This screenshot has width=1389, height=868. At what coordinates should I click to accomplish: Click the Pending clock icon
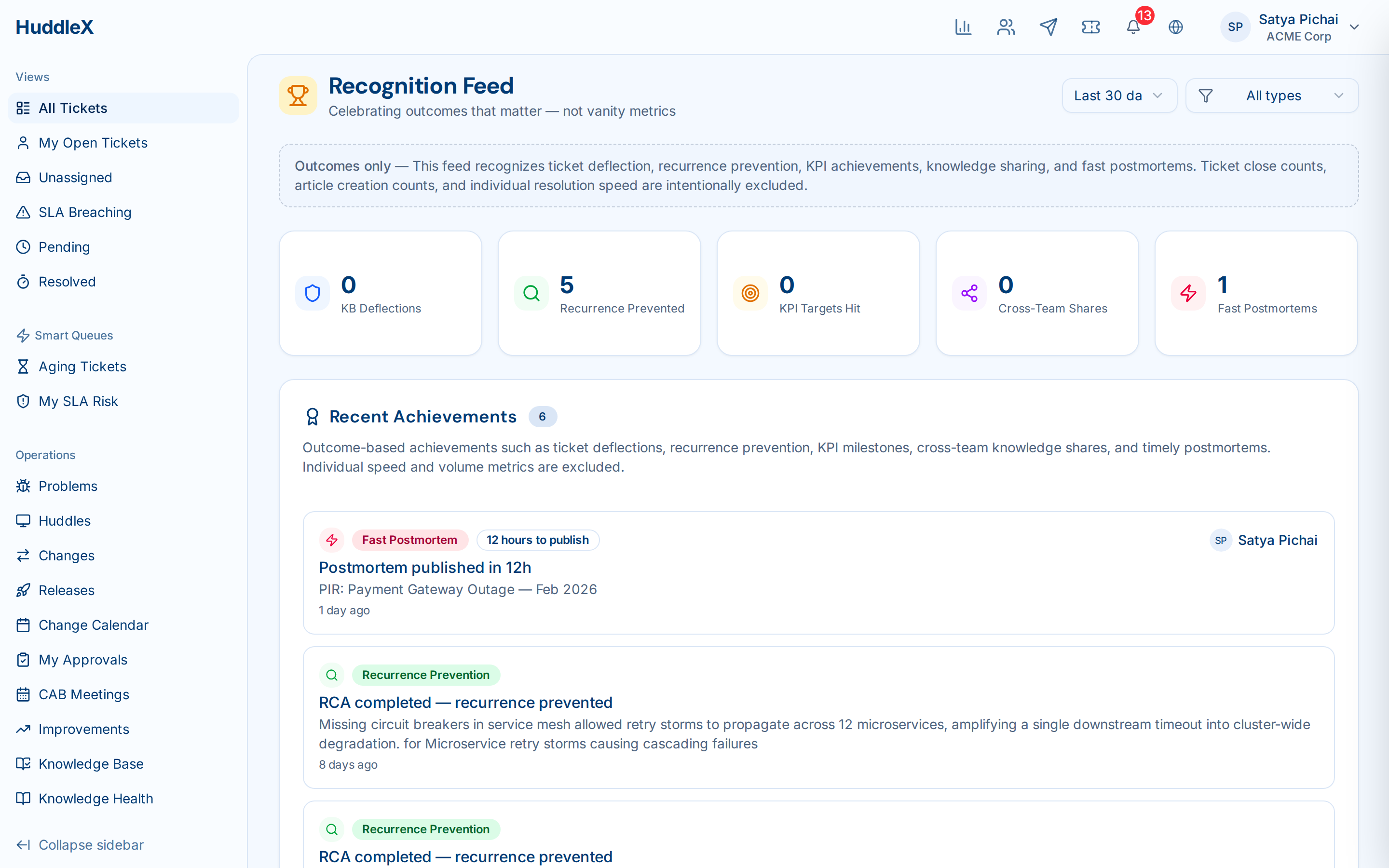pyautogui.click(x=23, y=247)
